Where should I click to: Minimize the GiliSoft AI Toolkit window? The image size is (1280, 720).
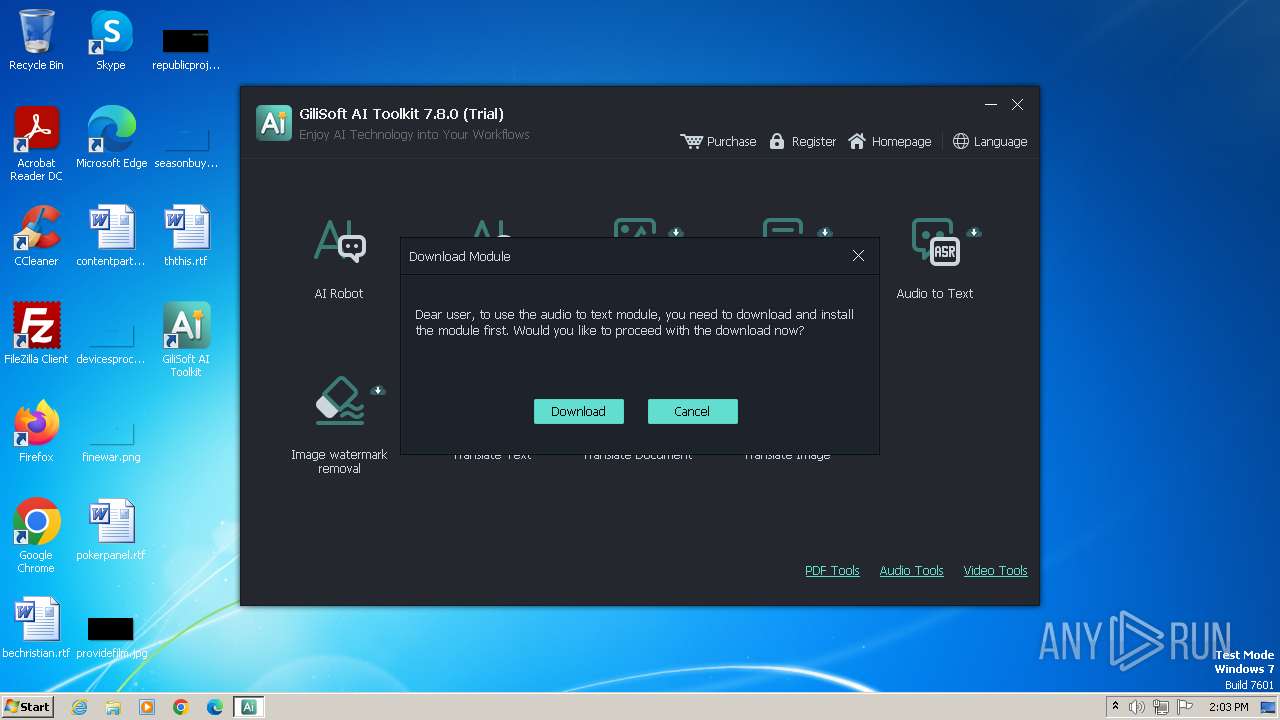click(991, 104)
